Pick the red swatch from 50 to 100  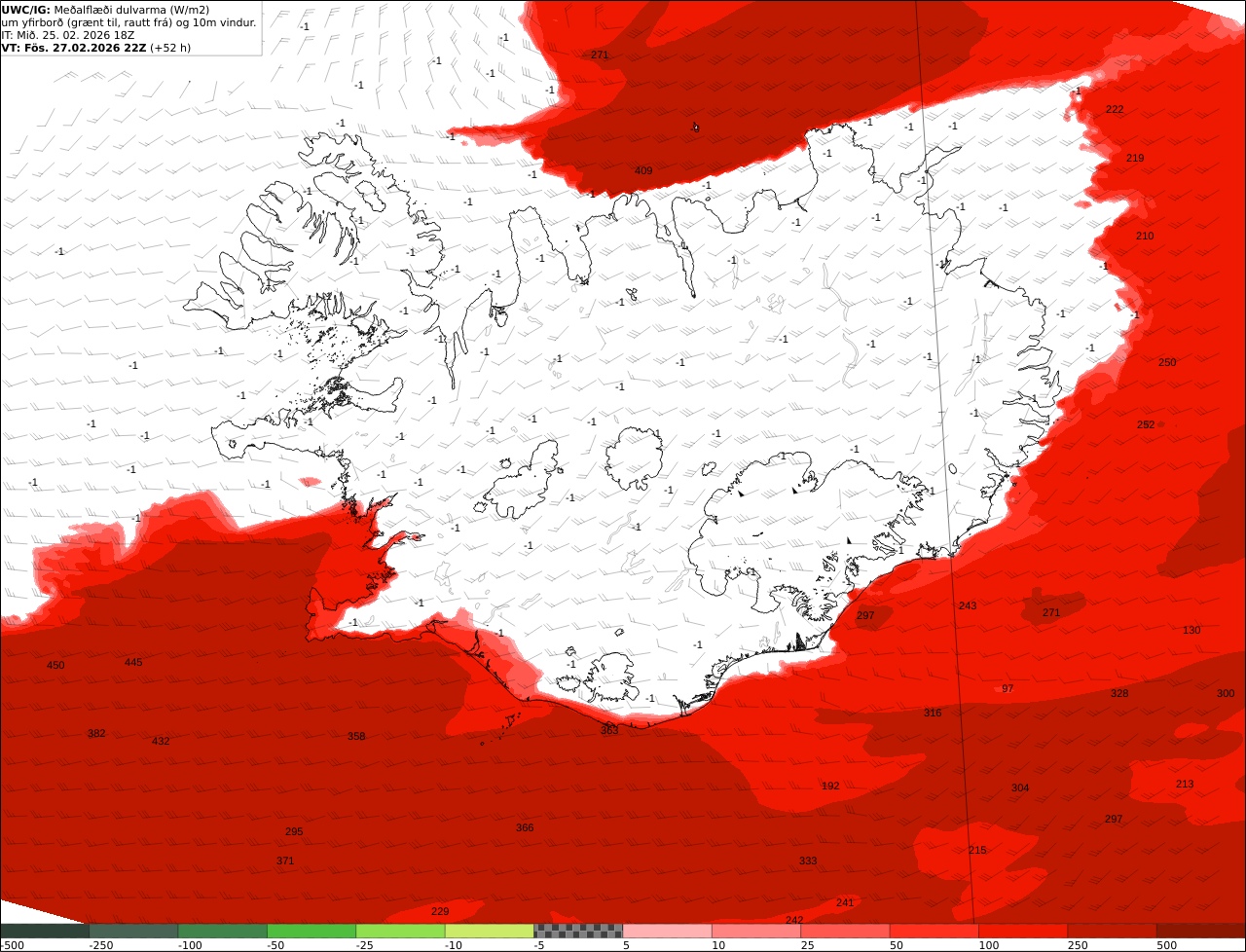point(934,931)
